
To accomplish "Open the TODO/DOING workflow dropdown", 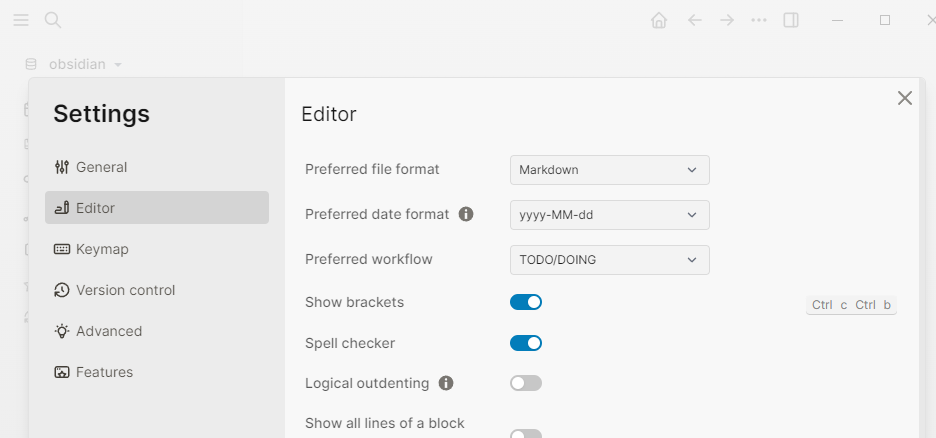I will click(609, 260).
